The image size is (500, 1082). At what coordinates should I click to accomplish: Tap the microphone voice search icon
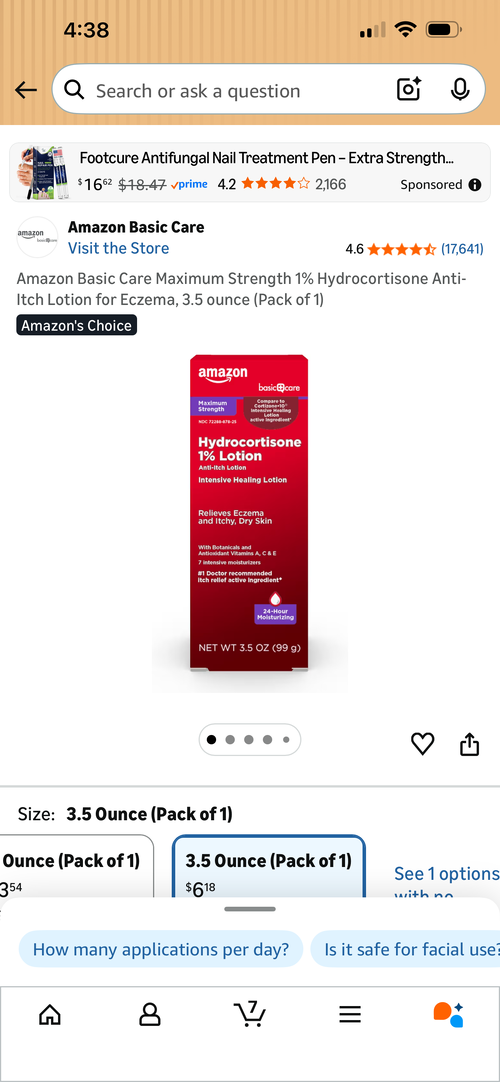[x=460, y=90]
